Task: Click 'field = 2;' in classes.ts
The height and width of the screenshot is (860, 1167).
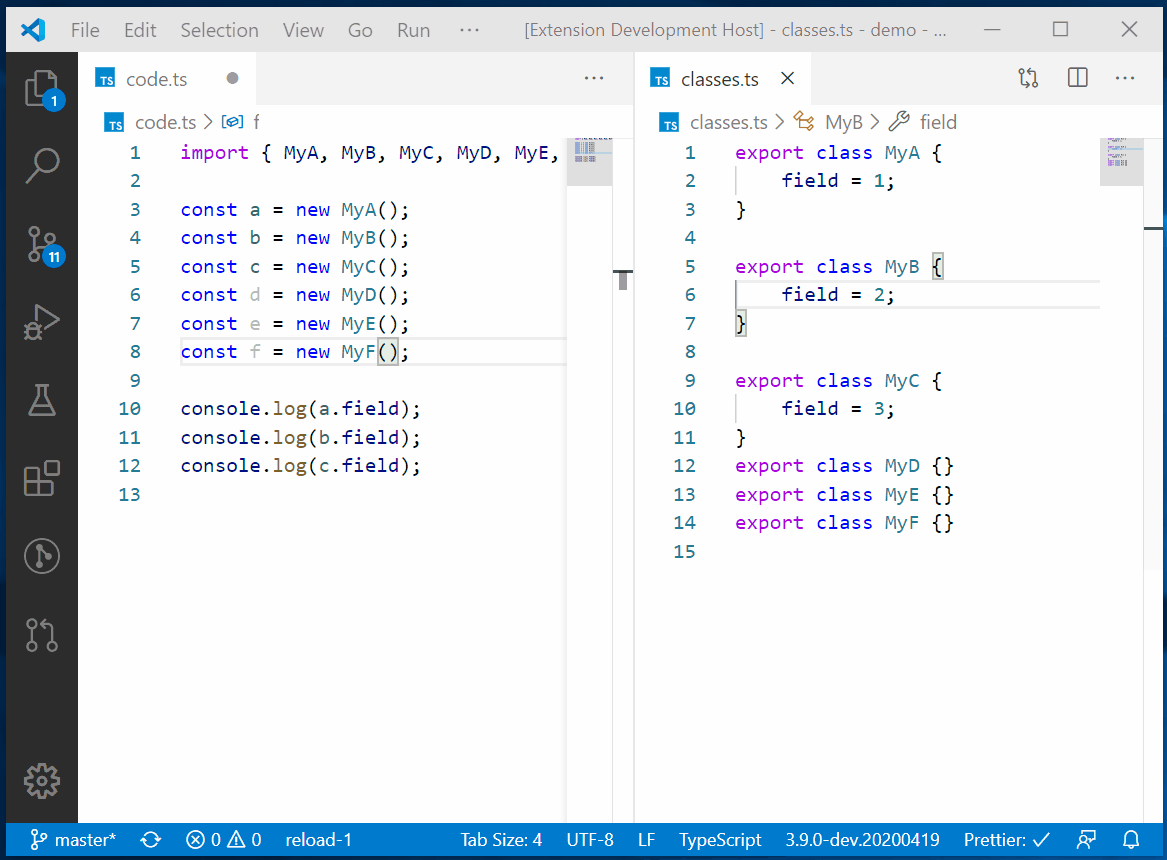Action: click(x=837, y=295)
